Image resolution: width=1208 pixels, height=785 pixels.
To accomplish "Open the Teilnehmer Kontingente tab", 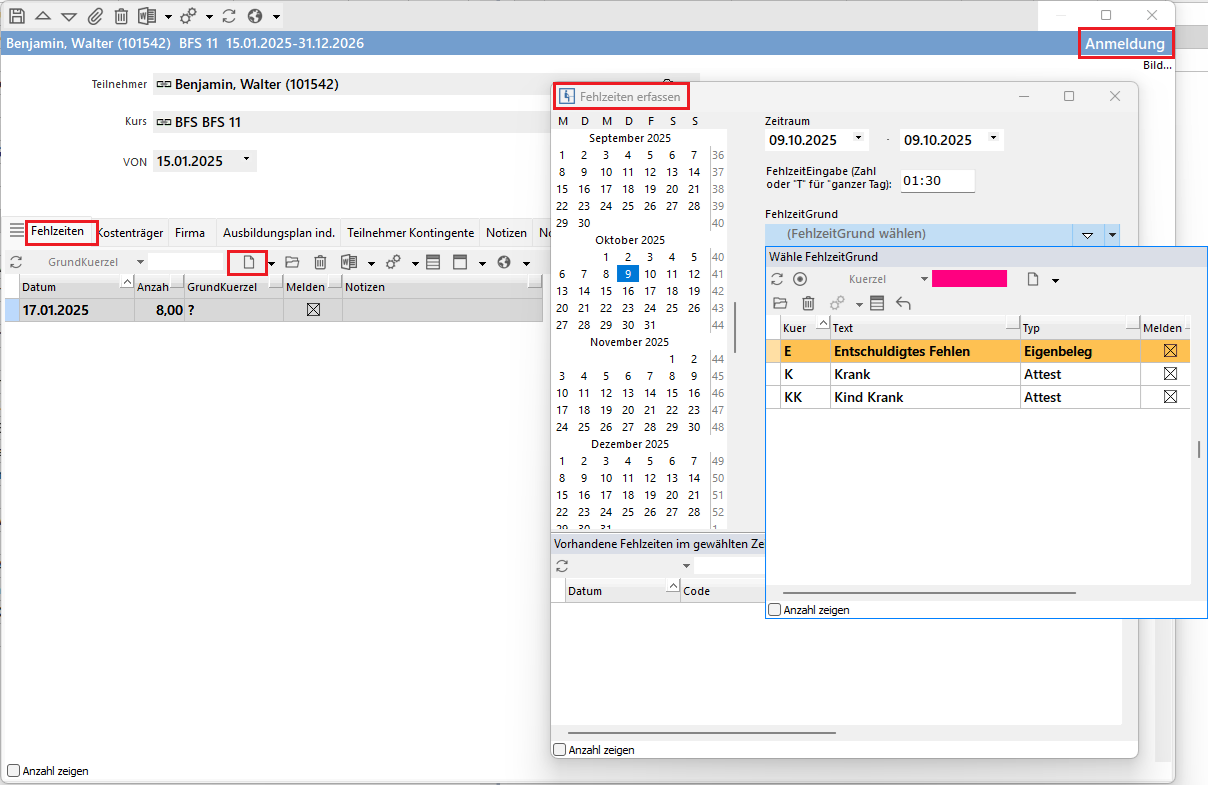I will [410, 232].
